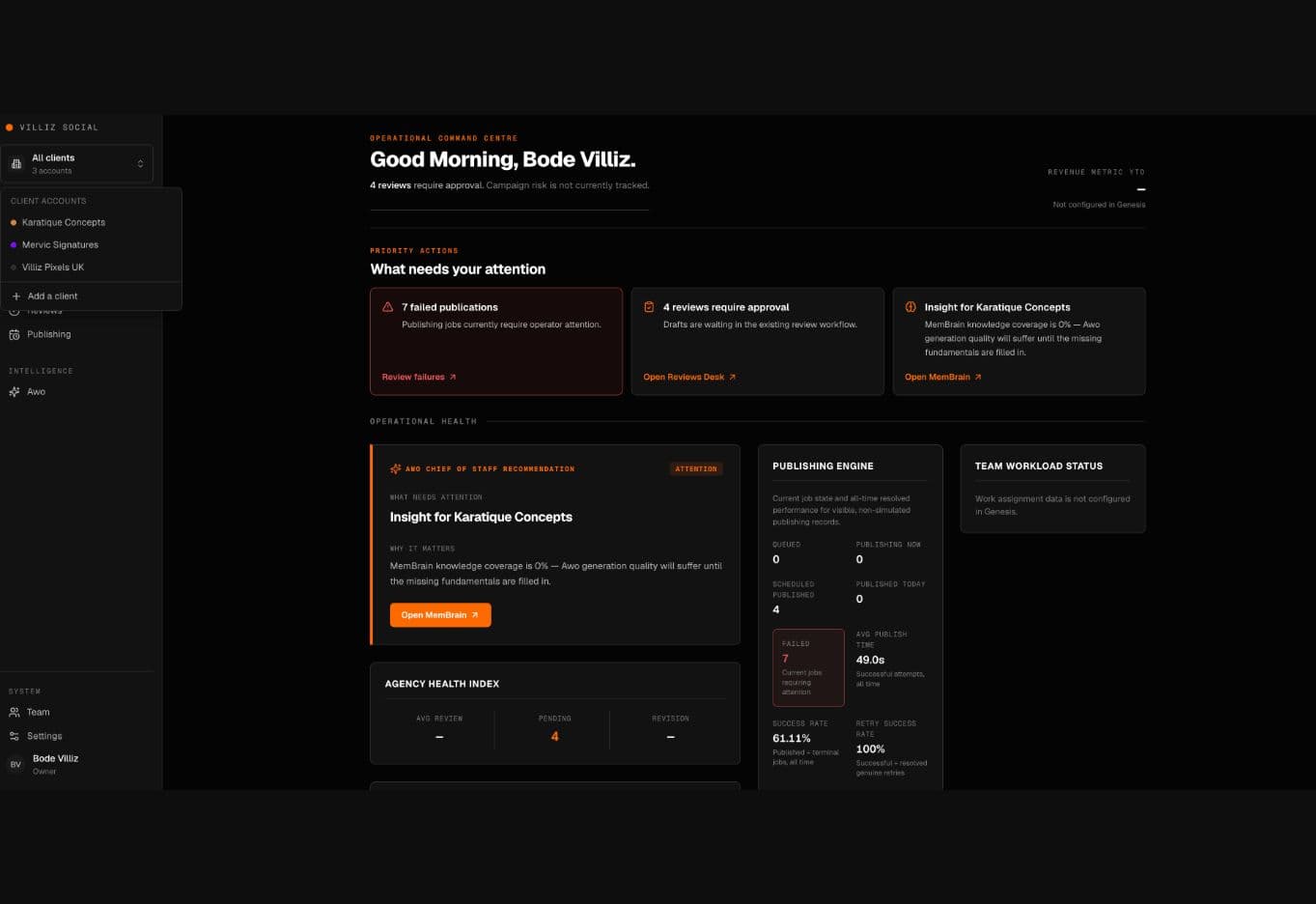Click the Retry success rate 100% value
1316x904 pixels.
pyautogui.click(x=870, y=749)
